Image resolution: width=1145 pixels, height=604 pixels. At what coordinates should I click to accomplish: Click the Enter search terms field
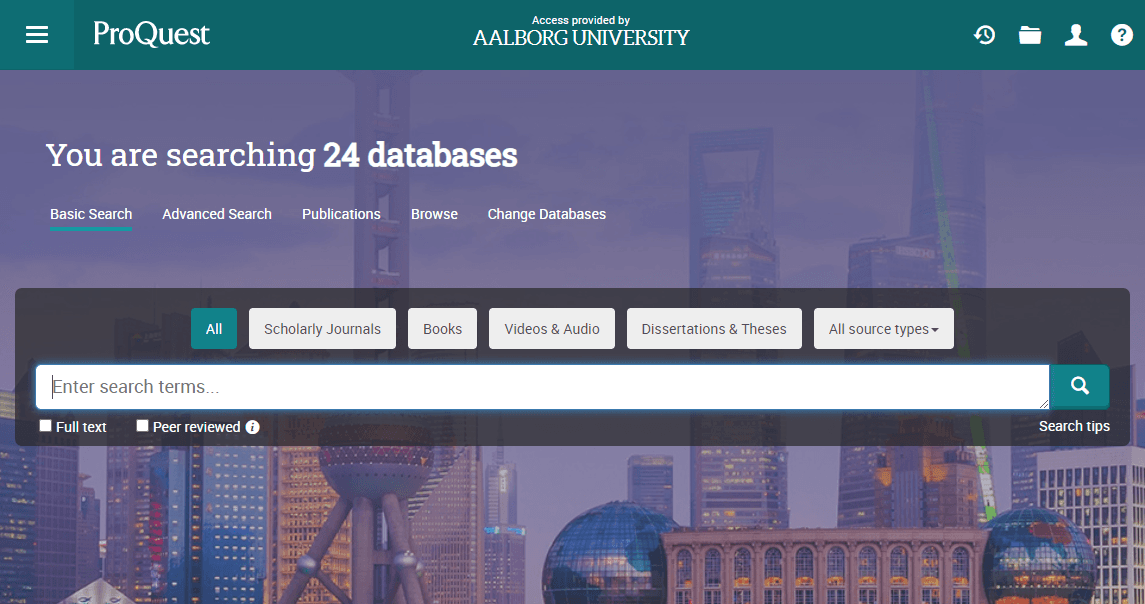[x=540, y=387]
